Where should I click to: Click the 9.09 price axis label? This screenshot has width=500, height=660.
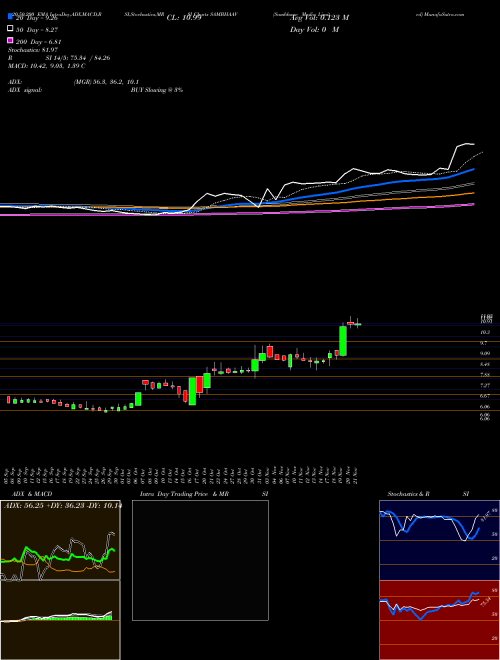coord(485,354)
